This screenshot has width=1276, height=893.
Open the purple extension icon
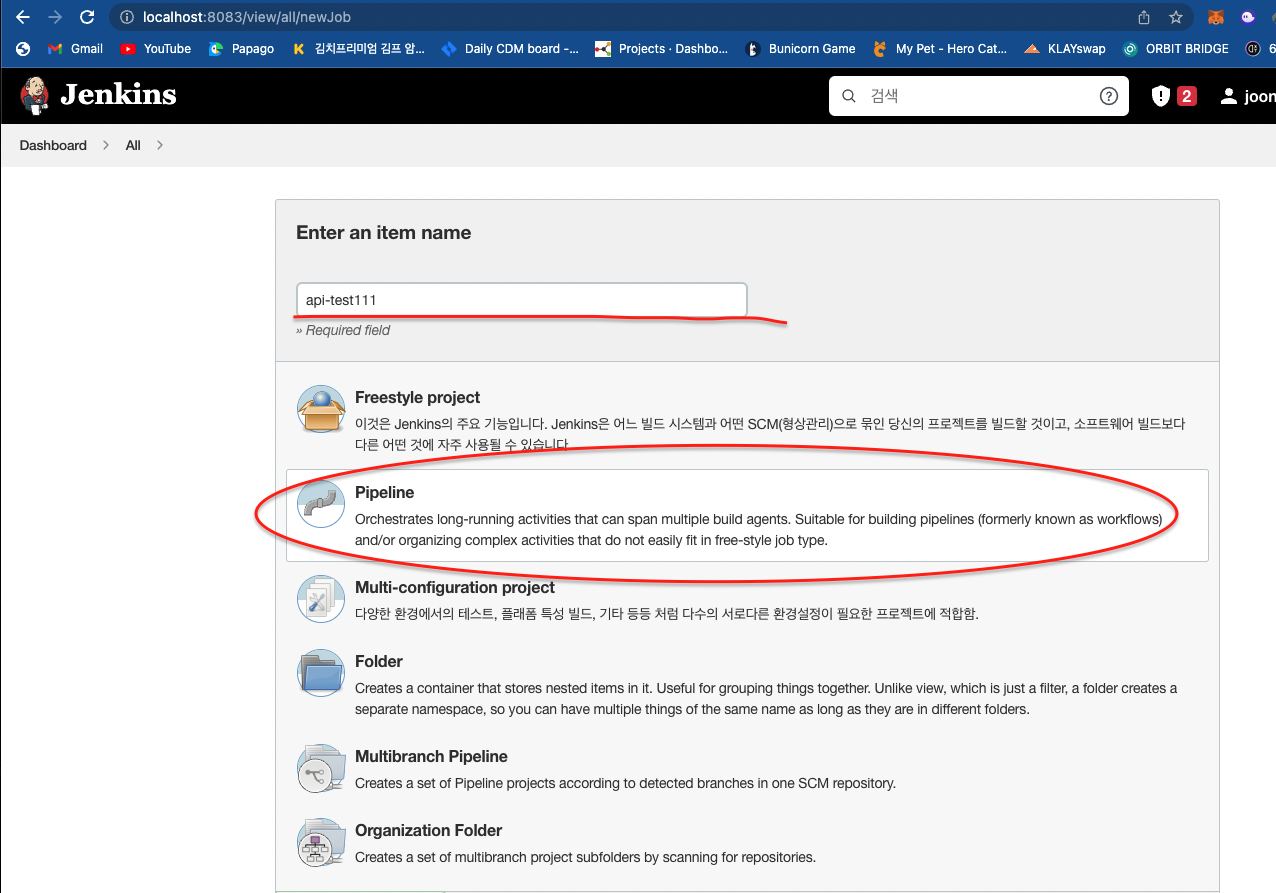(x=1247, y=17)
